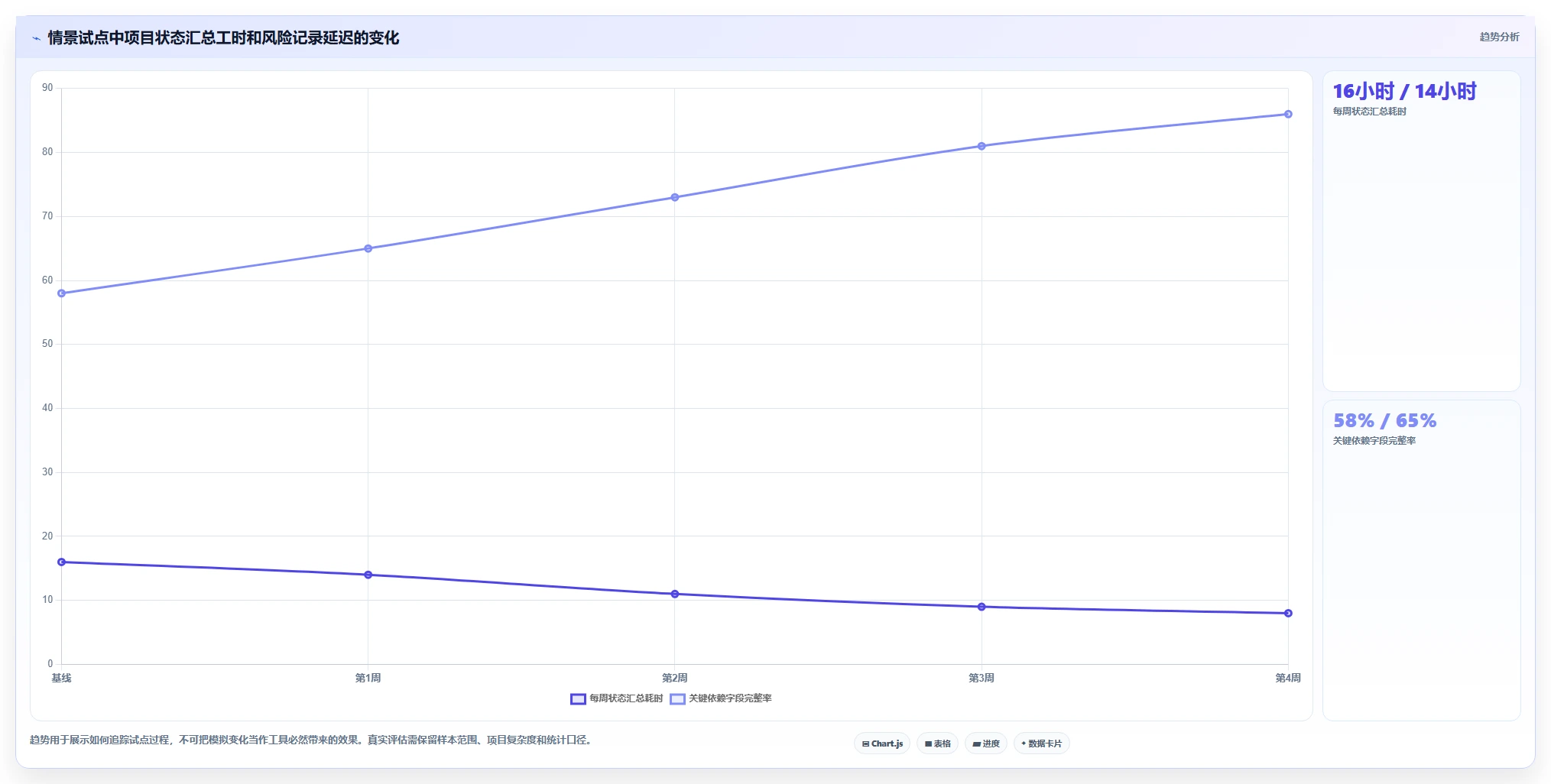The image size is (1551, 784).
Task: Click the 关键依赖字段完整率 legend label
Action: point(730,698)
